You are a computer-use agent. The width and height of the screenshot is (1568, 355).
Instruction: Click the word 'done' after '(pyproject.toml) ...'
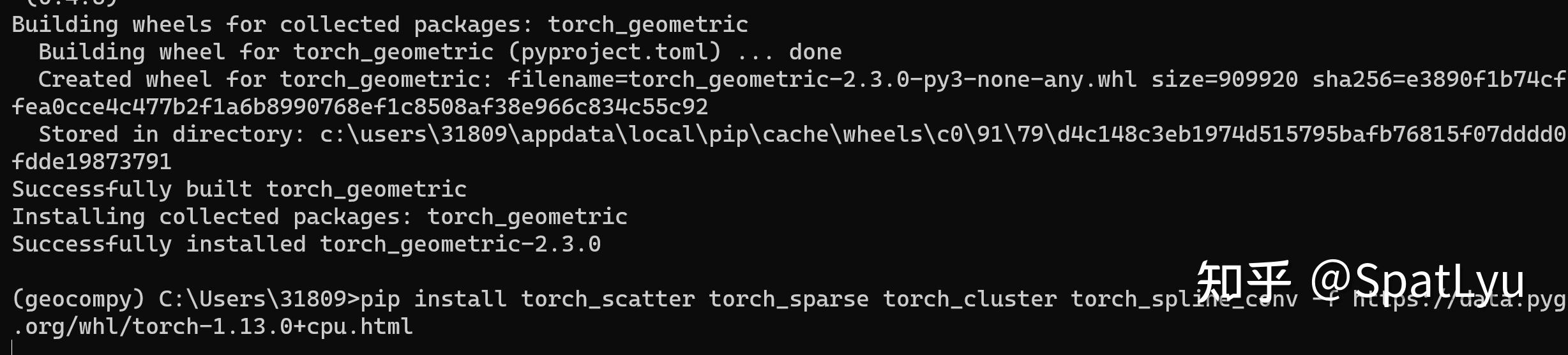pyautogui.click(x=815, y=52)
